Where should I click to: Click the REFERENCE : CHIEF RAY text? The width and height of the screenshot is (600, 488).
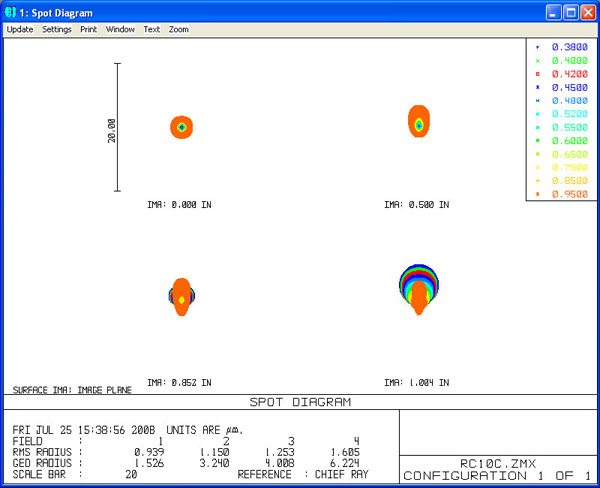click(x=303, y=475)
